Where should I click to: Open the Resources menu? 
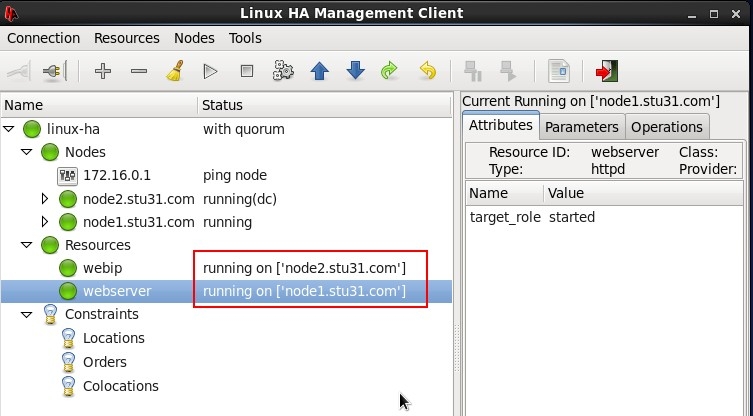(x=127, y=38)
